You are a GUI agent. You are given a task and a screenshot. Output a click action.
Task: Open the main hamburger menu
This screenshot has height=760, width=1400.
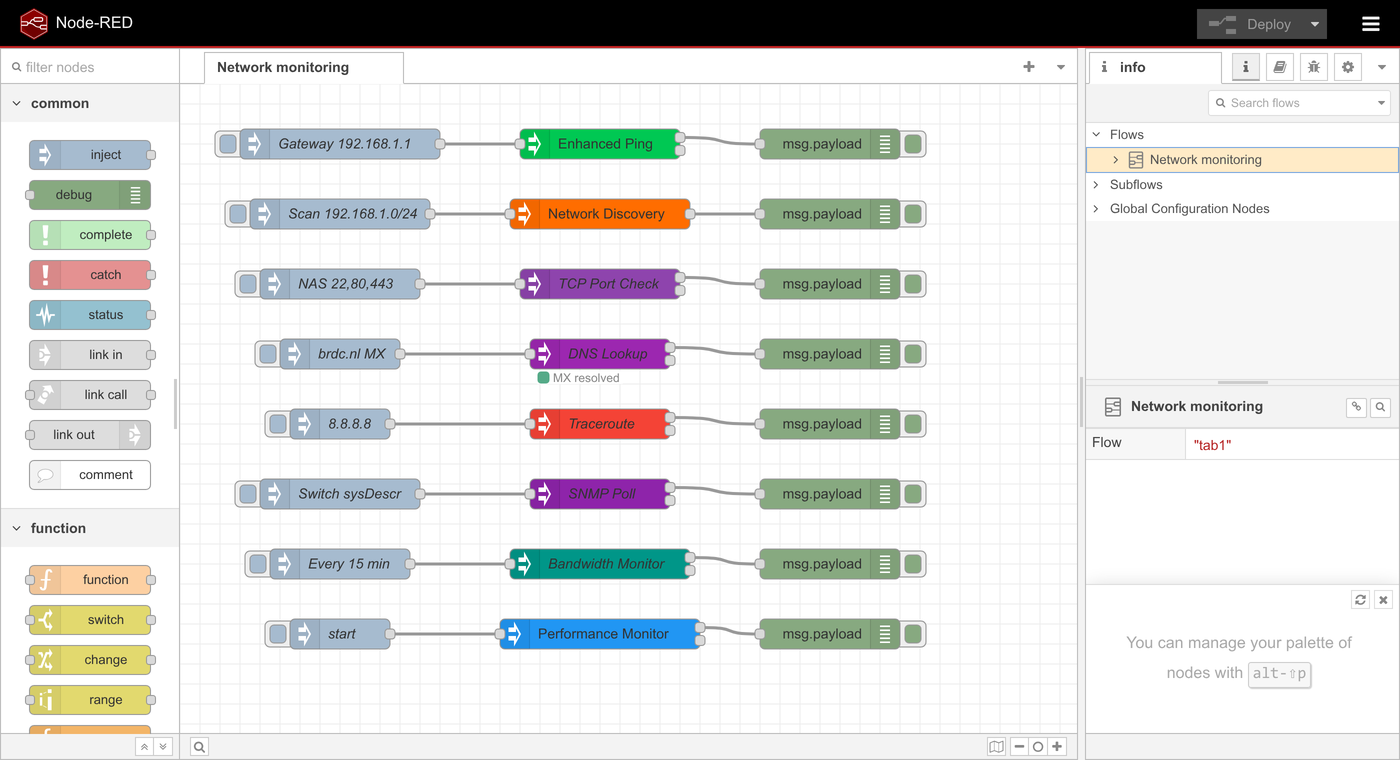1370,24
